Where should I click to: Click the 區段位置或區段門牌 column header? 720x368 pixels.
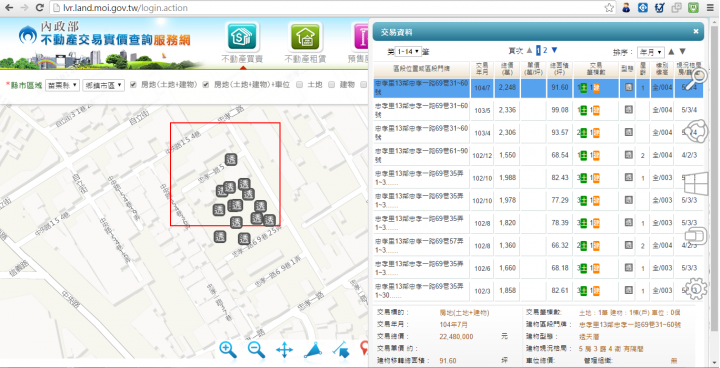pos(421,68)
